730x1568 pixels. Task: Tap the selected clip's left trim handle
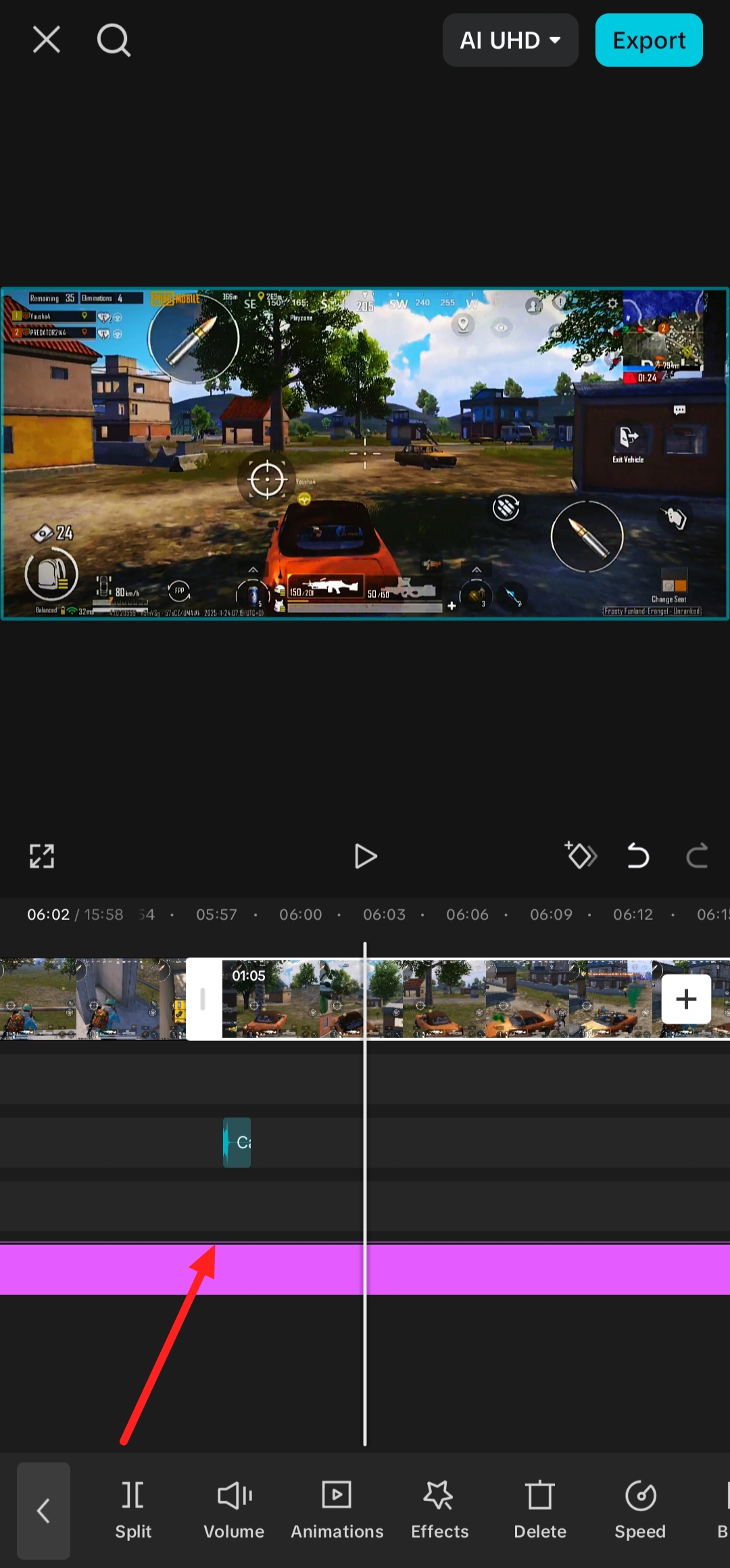203,999
